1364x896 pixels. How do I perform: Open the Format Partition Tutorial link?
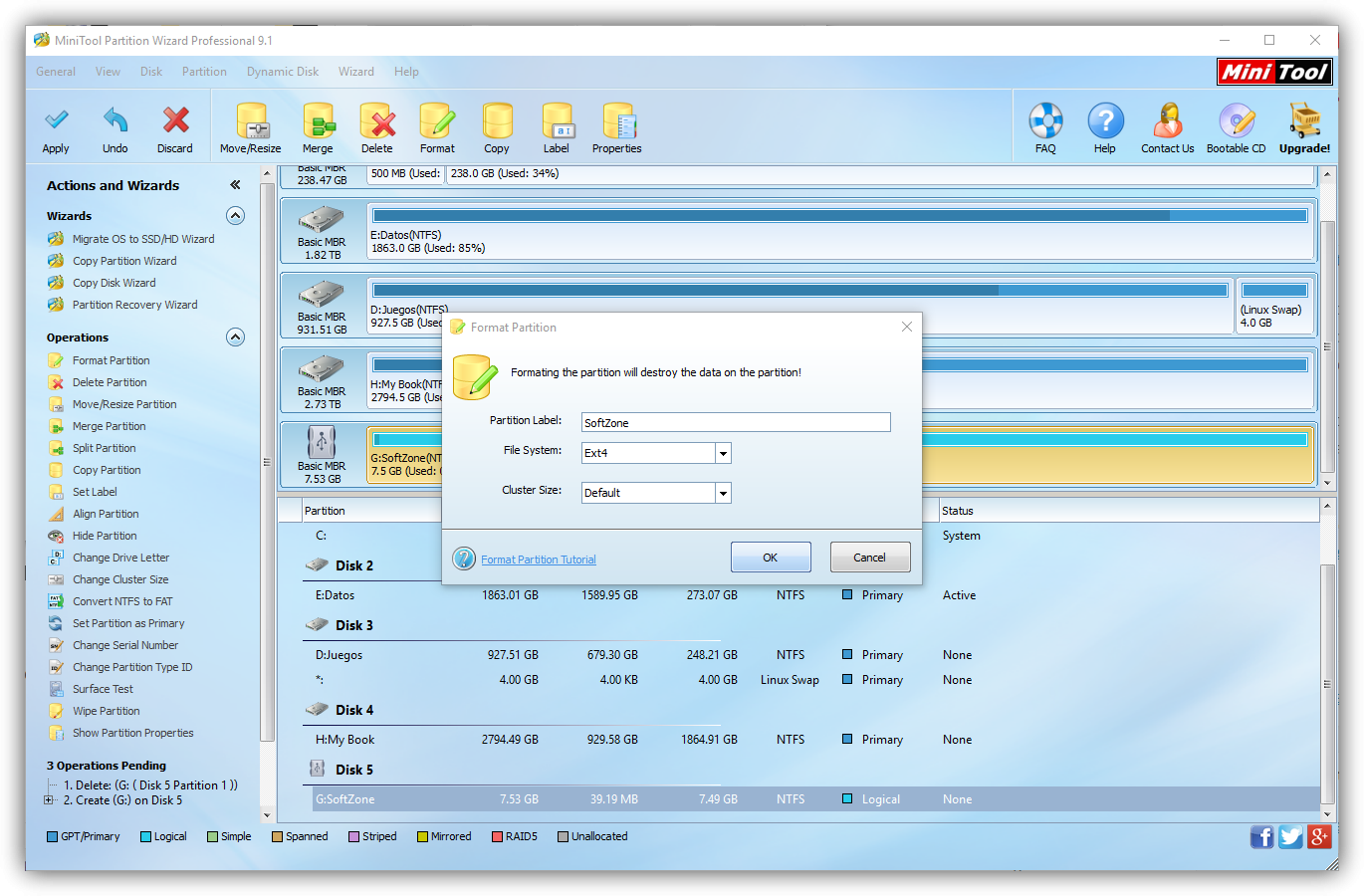click(539, 560)
